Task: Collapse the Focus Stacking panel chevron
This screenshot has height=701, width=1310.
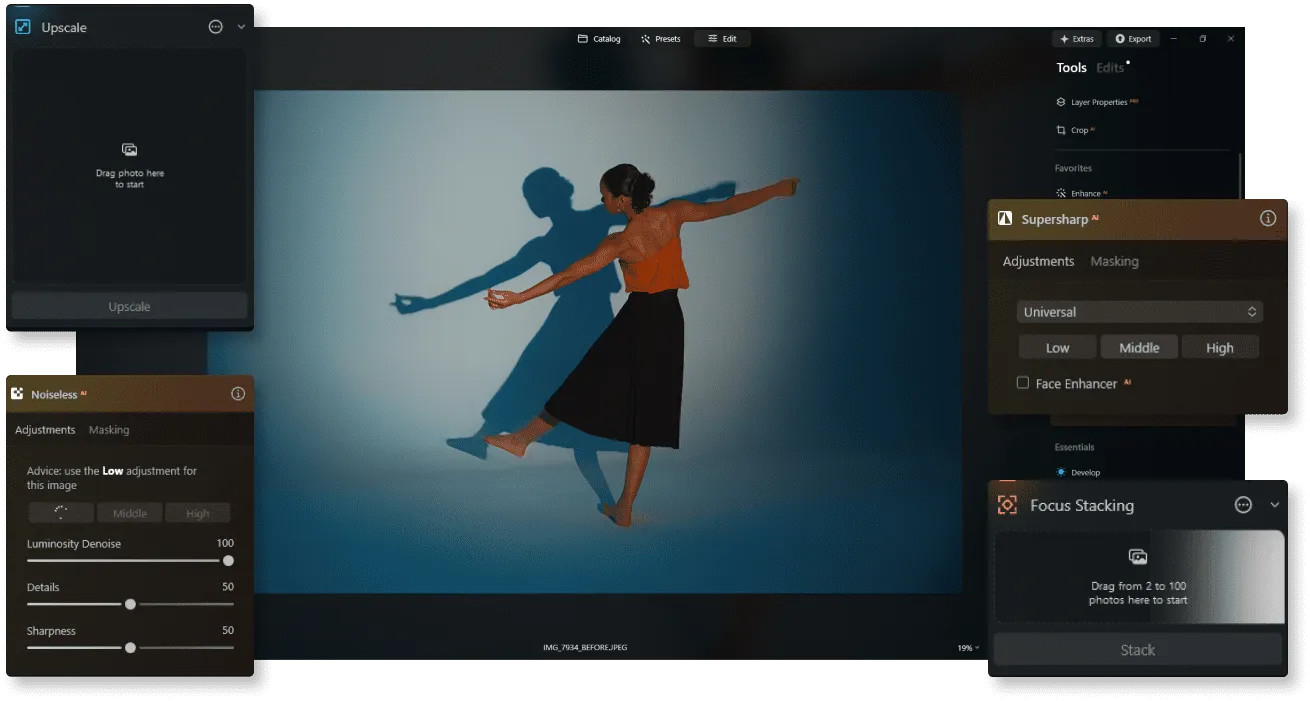Action: (x=1274, y=505)
